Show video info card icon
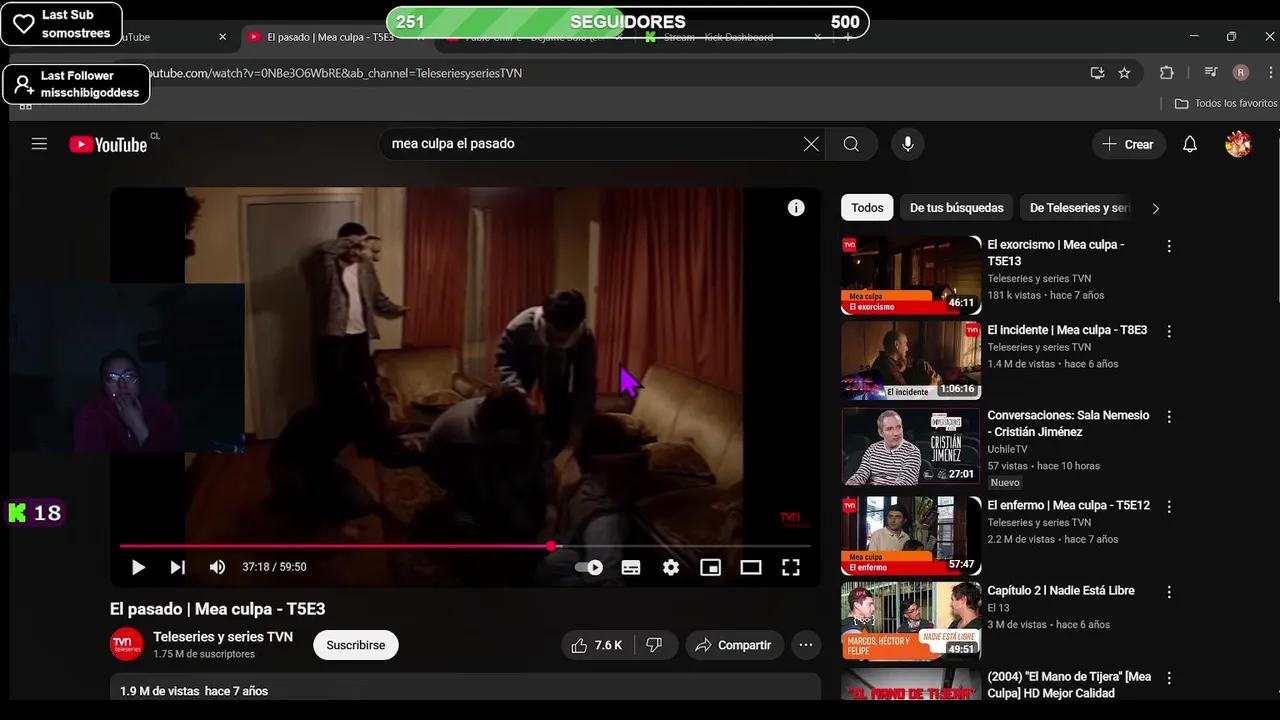The image size is (1280, 720). (x=796, y=208)
